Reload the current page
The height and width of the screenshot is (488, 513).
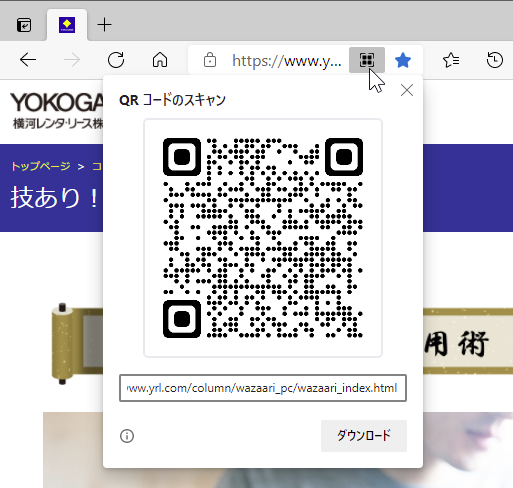(116, 60)
